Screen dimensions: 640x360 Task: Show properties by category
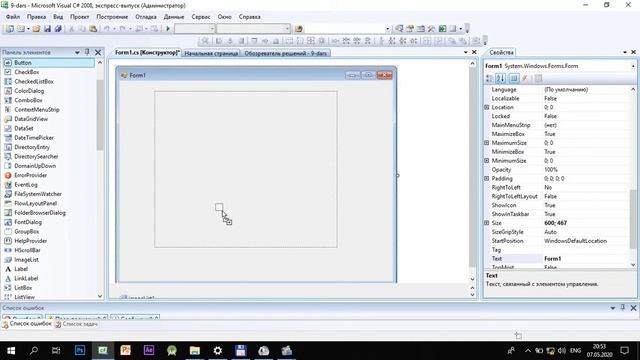pos(489,78)
